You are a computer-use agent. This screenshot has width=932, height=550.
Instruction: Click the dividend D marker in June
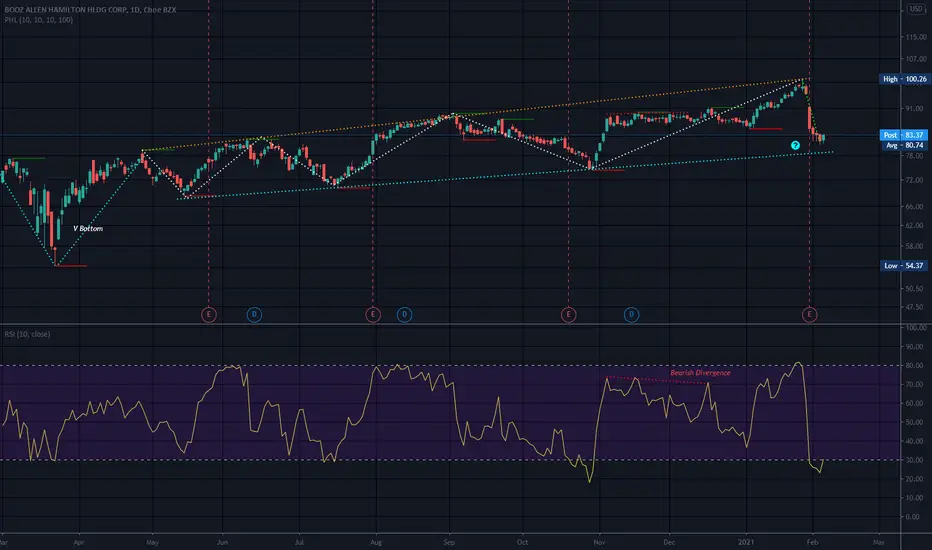pyautogui.click(x=254, y=315)
